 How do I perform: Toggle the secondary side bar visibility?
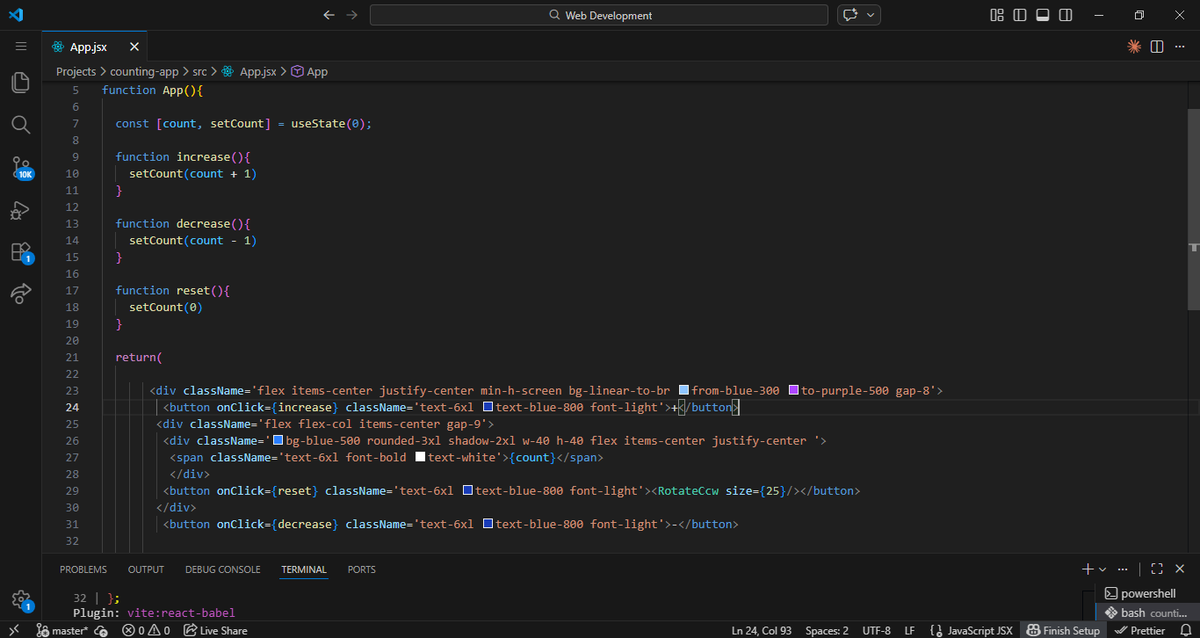[1066, 15]
